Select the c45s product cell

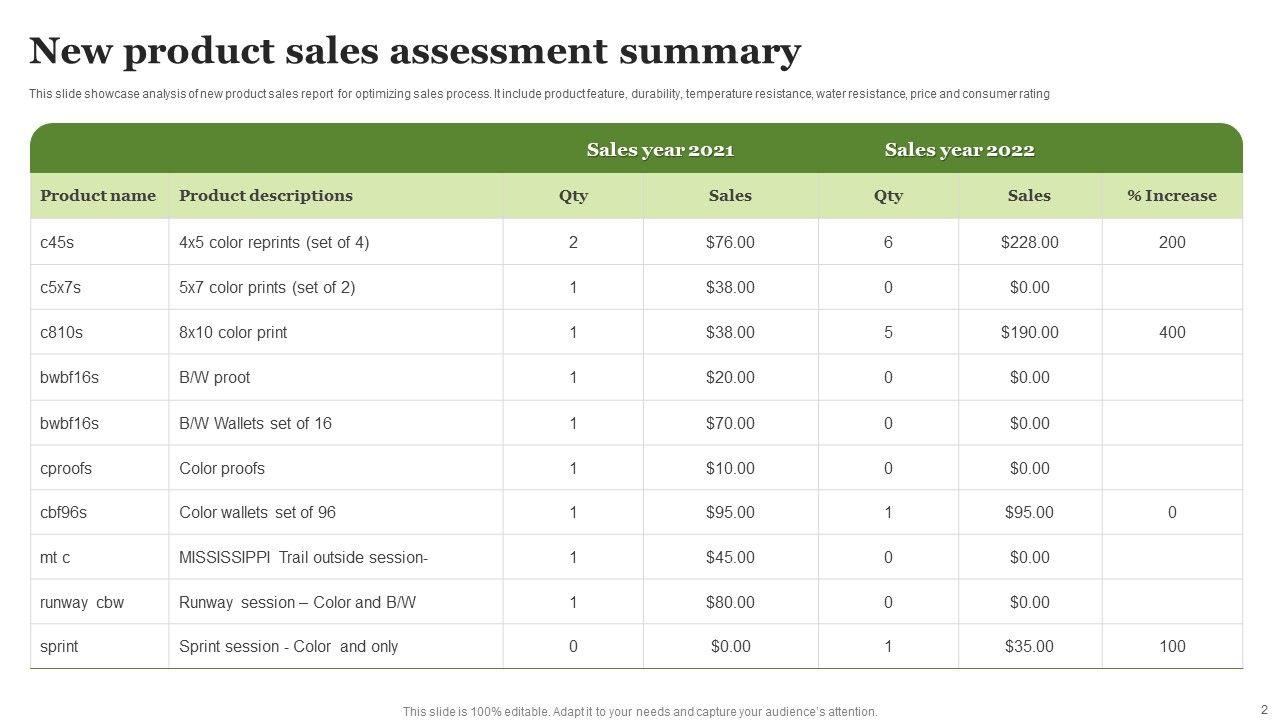point(57,242)
